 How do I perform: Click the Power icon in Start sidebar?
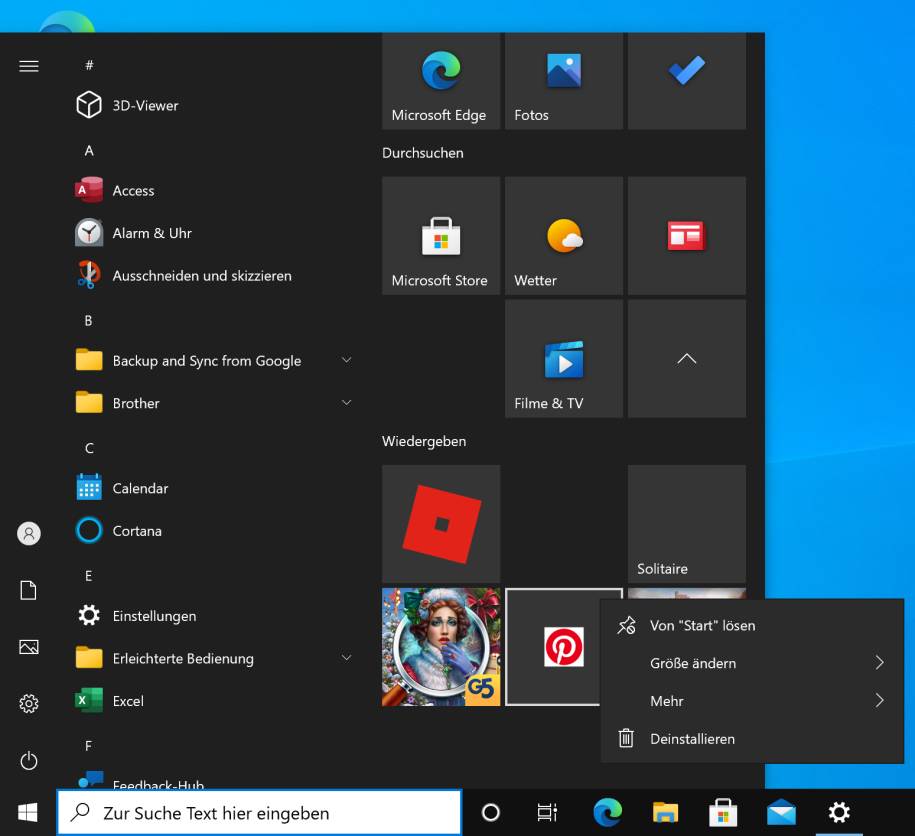[x=29, y=761]
